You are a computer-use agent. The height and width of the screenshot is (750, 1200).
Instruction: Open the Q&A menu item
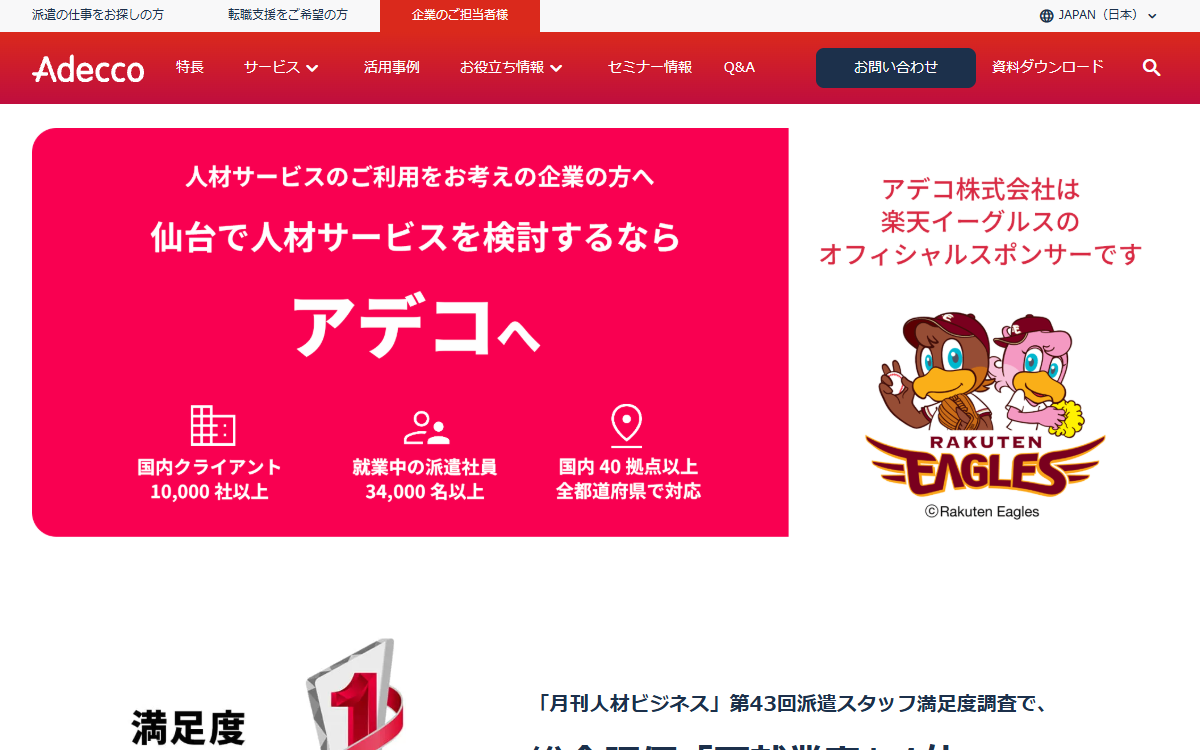coord(739,67)
